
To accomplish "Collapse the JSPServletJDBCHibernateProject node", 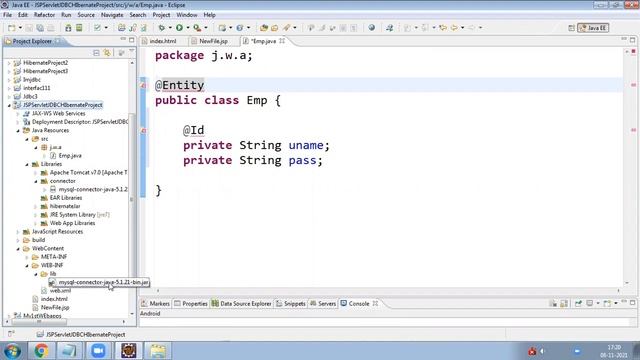I will [9, 105].
